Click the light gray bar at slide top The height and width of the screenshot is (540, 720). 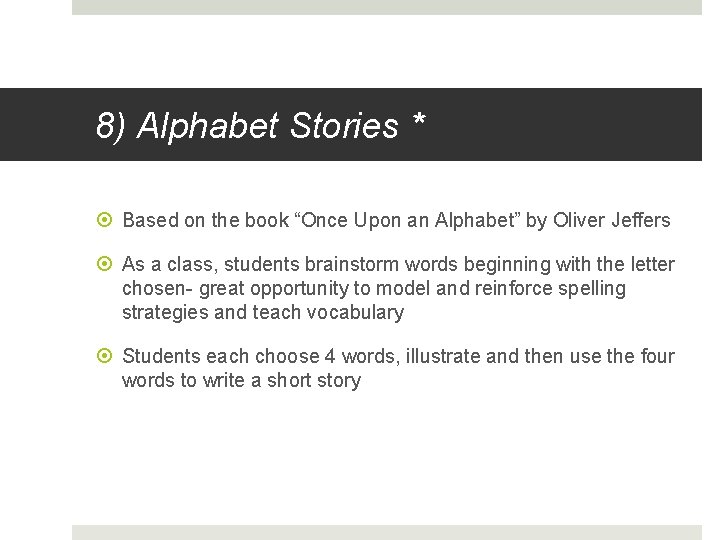(x=387, y=7)
